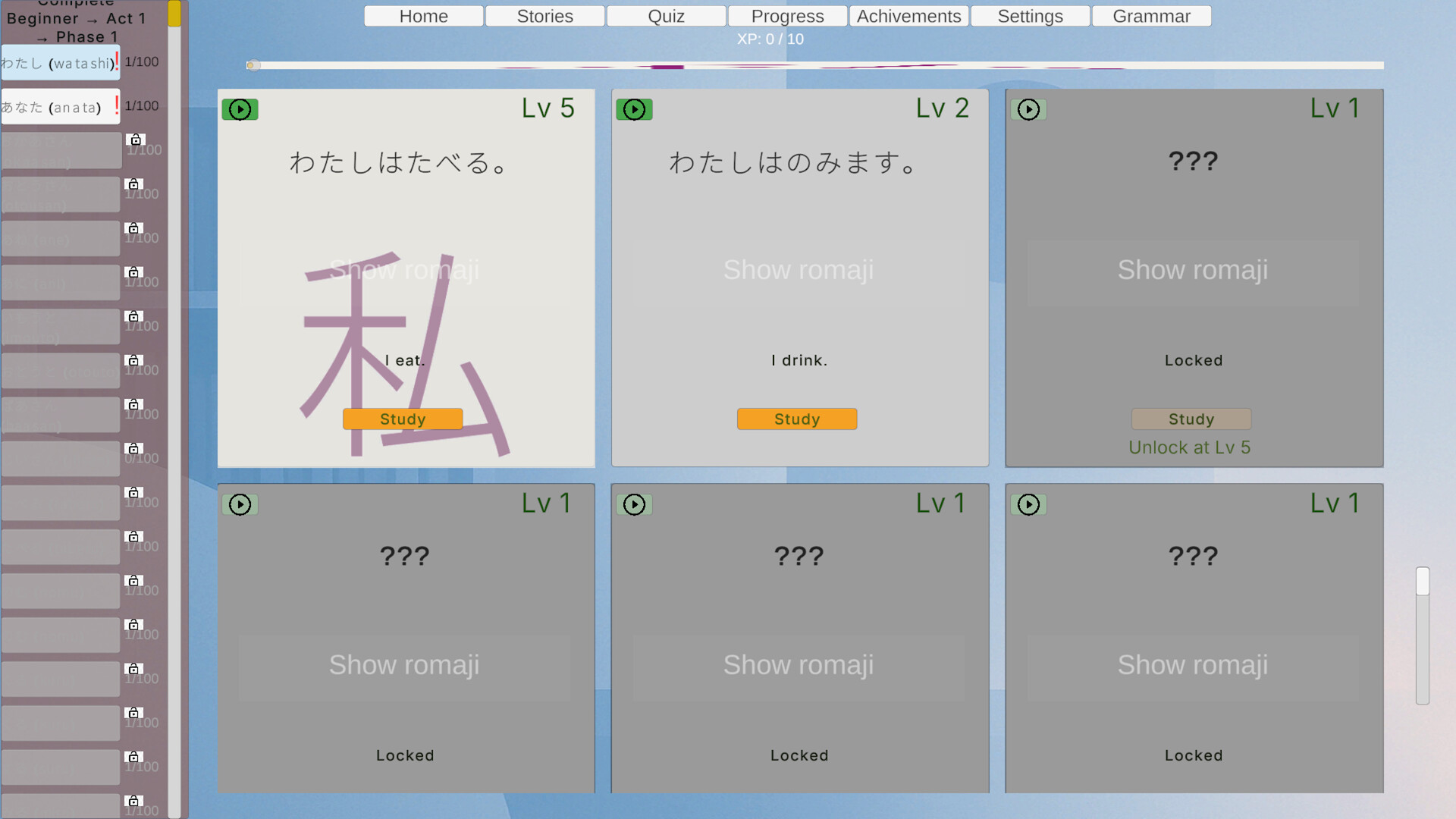
Task: Click lock icon beside okaasan vocabulary entry
Action: pos(136,140)
